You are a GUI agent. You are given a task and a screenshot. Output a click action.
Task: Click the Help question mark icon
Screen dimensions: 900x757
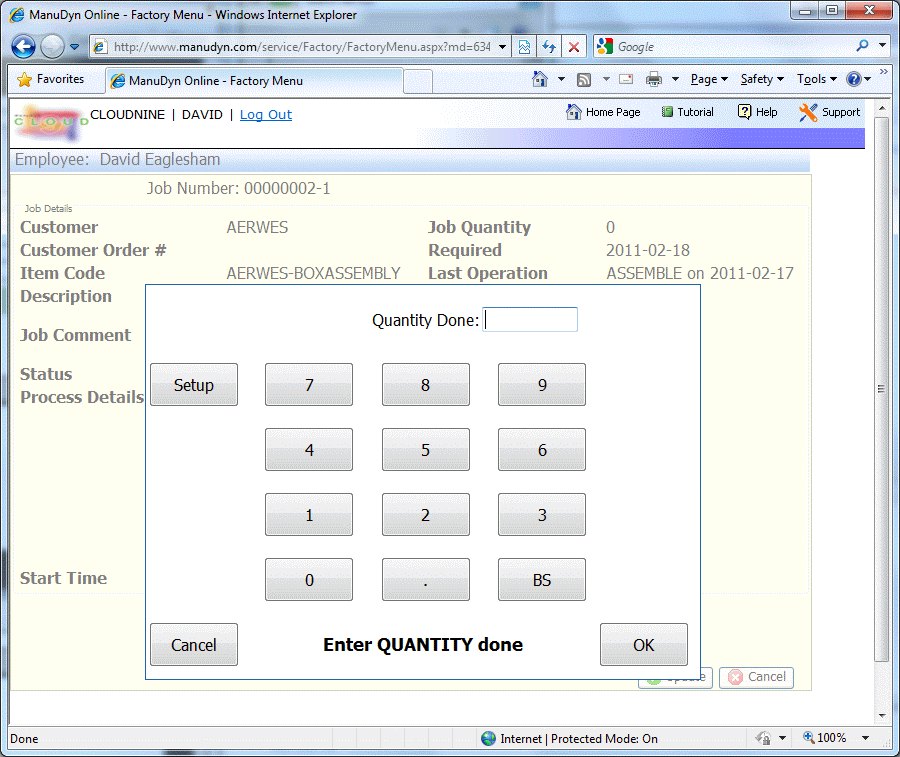click(x=744, y=112)
